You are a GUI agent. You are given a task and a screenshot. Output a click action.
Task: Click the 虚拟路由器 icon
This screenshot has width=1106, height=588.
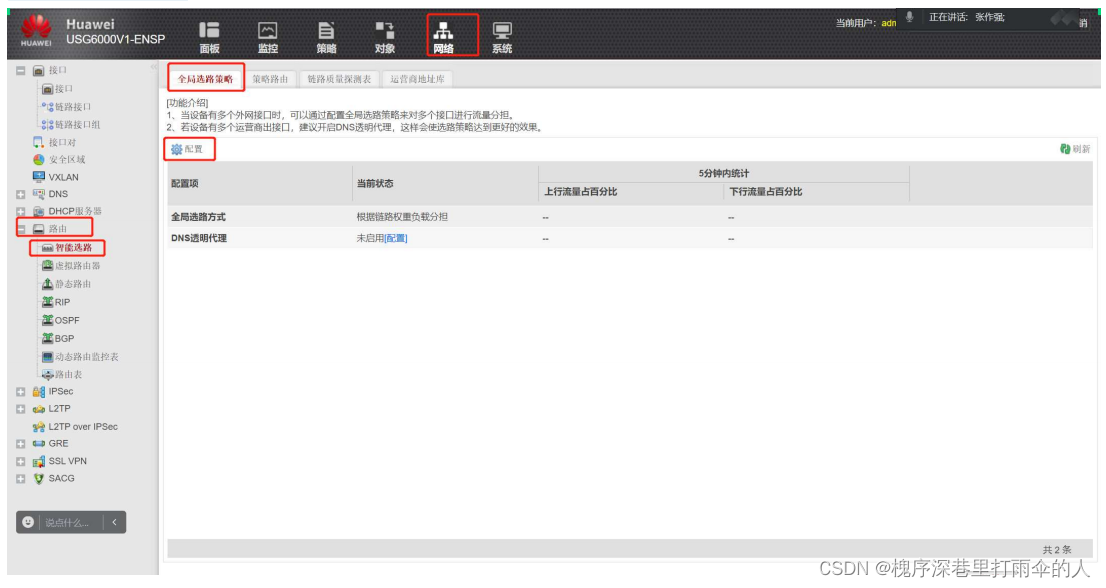coord(47,265)
